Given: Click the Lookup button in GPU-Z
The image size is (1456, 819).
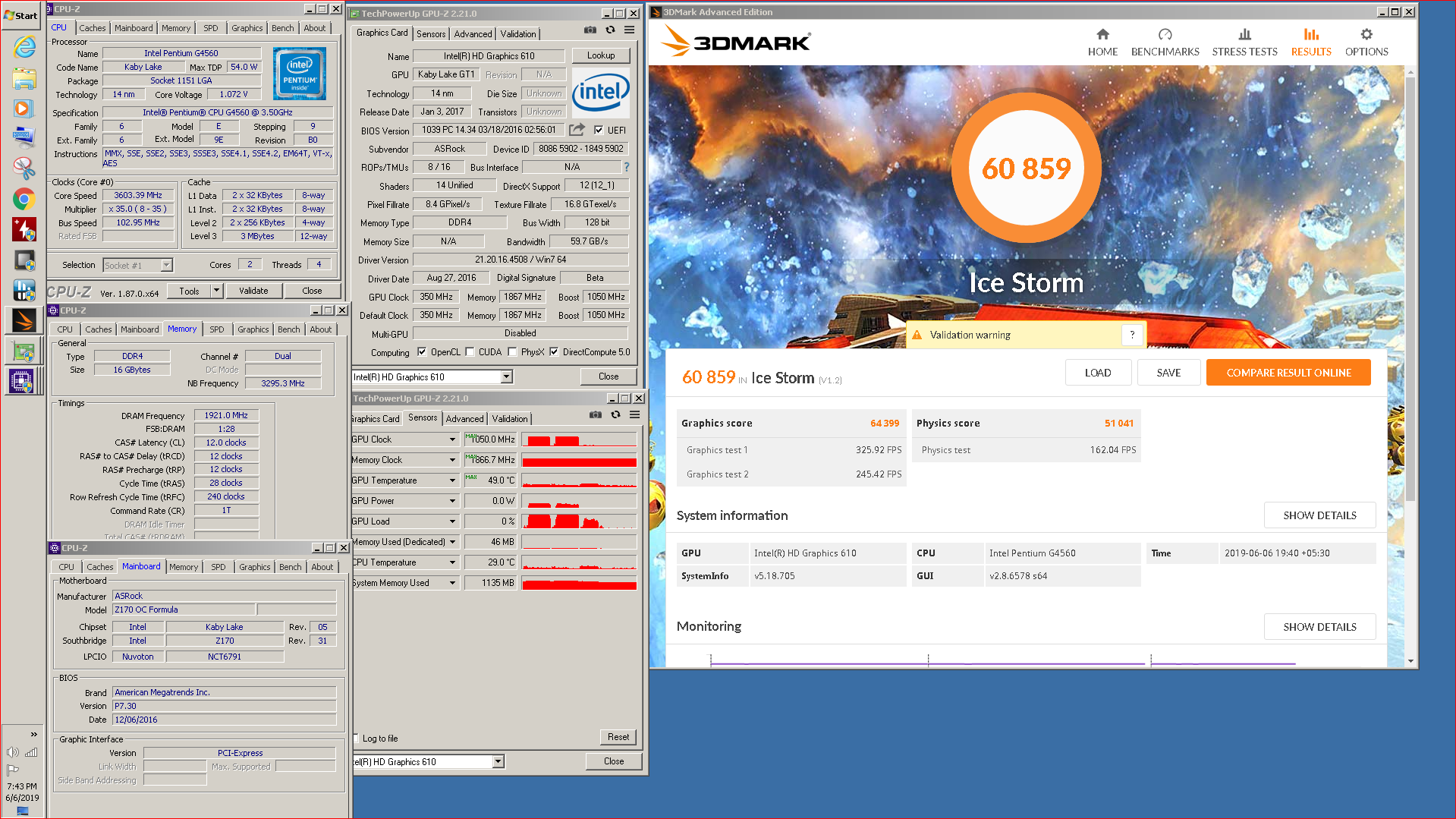Looking at the screenshot, I should coord(601,55).
